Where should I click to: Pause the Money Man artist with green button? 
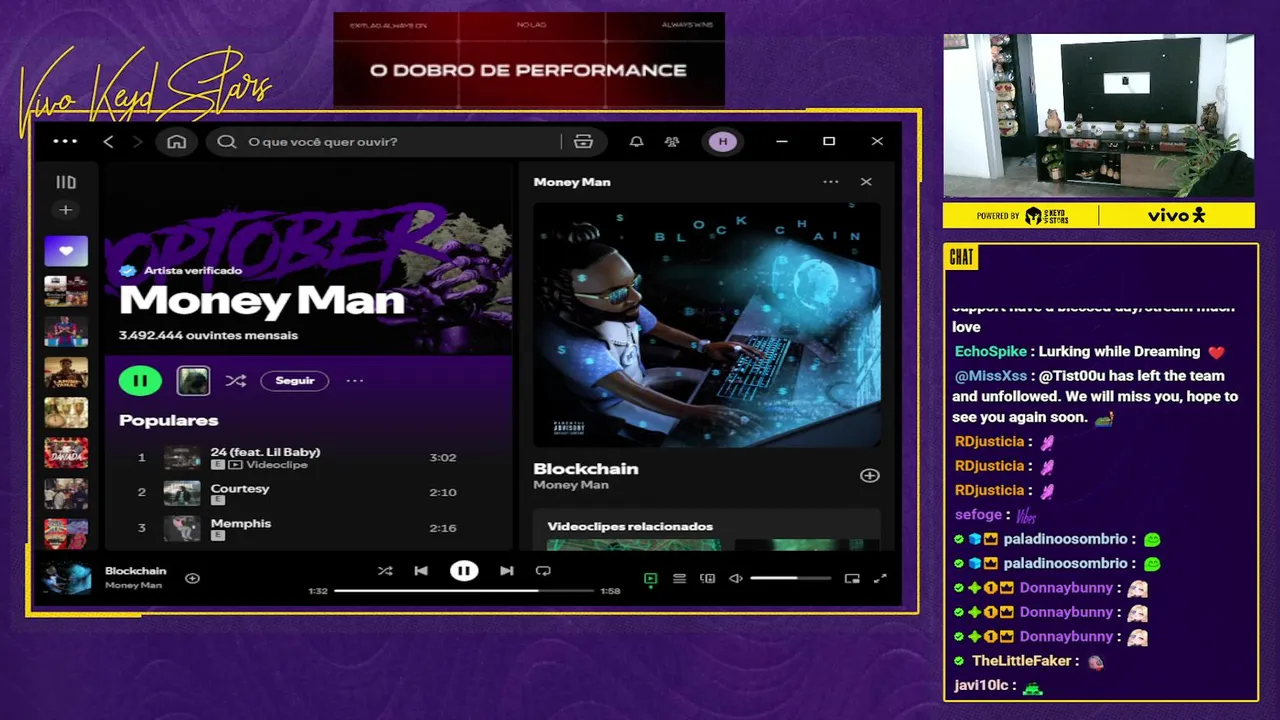[x=140, y=380]
